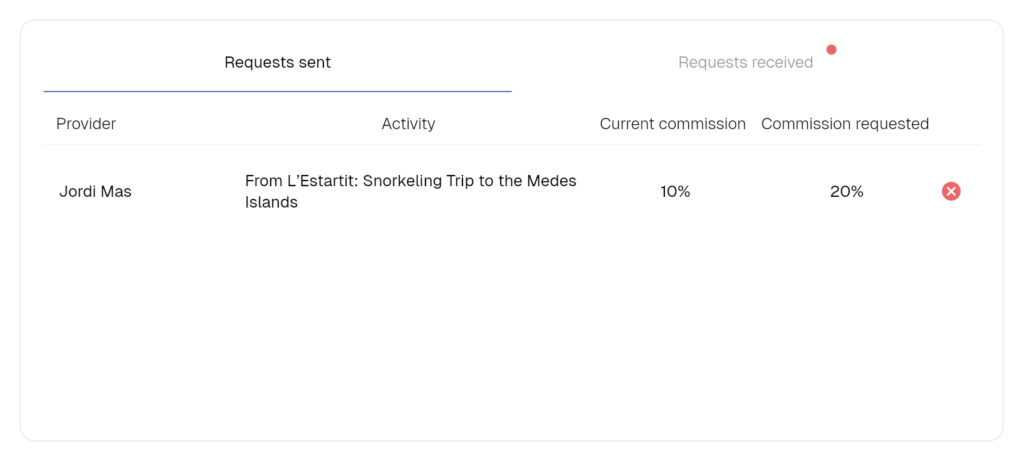
Task: Switch to the Requests received tab
Action: click(745, 63)
